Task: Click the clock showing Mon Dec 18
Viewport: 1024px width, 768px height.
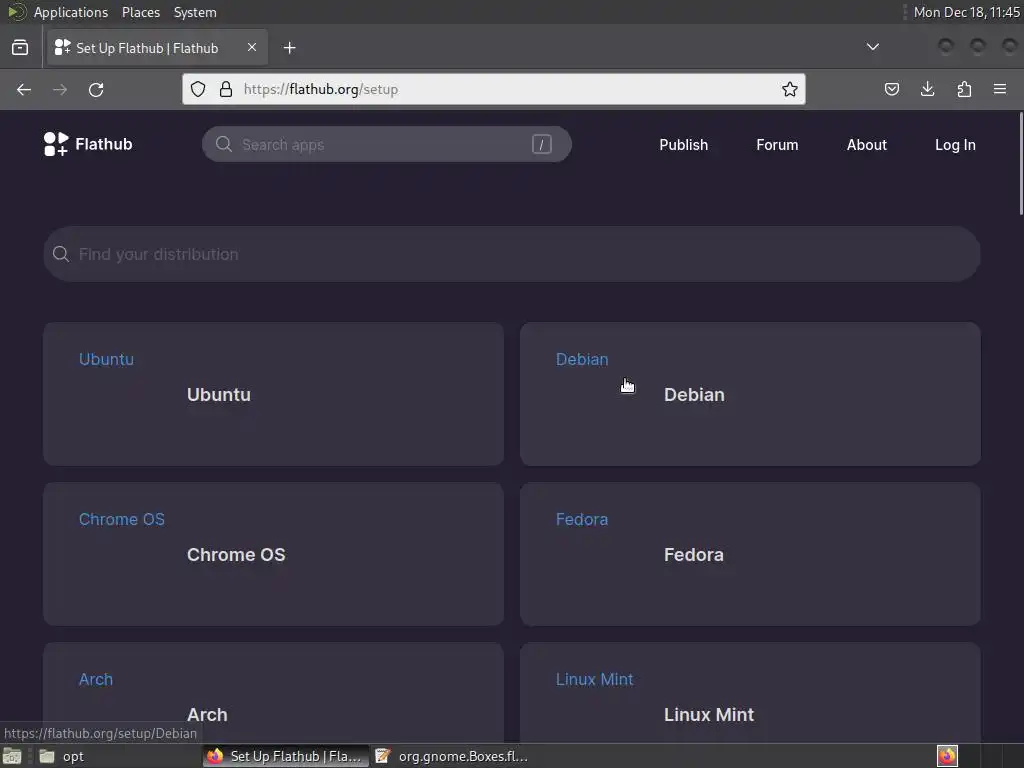Action: [967, 12]
